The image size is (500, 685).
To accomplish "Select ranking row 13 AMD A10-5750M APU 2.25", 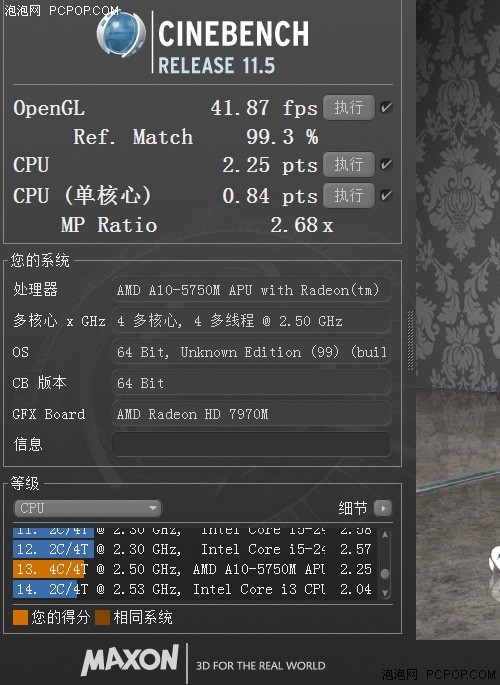I will pos(194,569).
